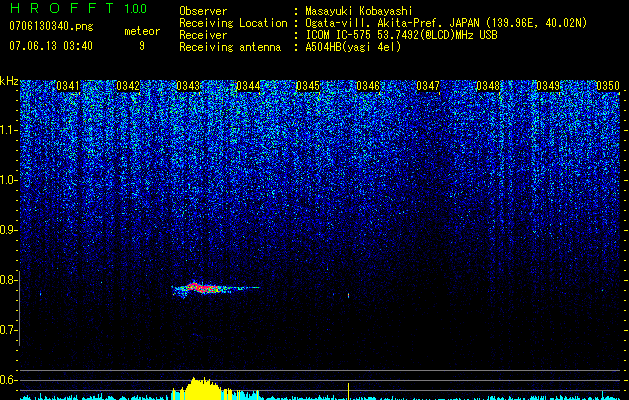Click the Observer field label
Viewport: 629px width, 400px height.
(203, 12)
